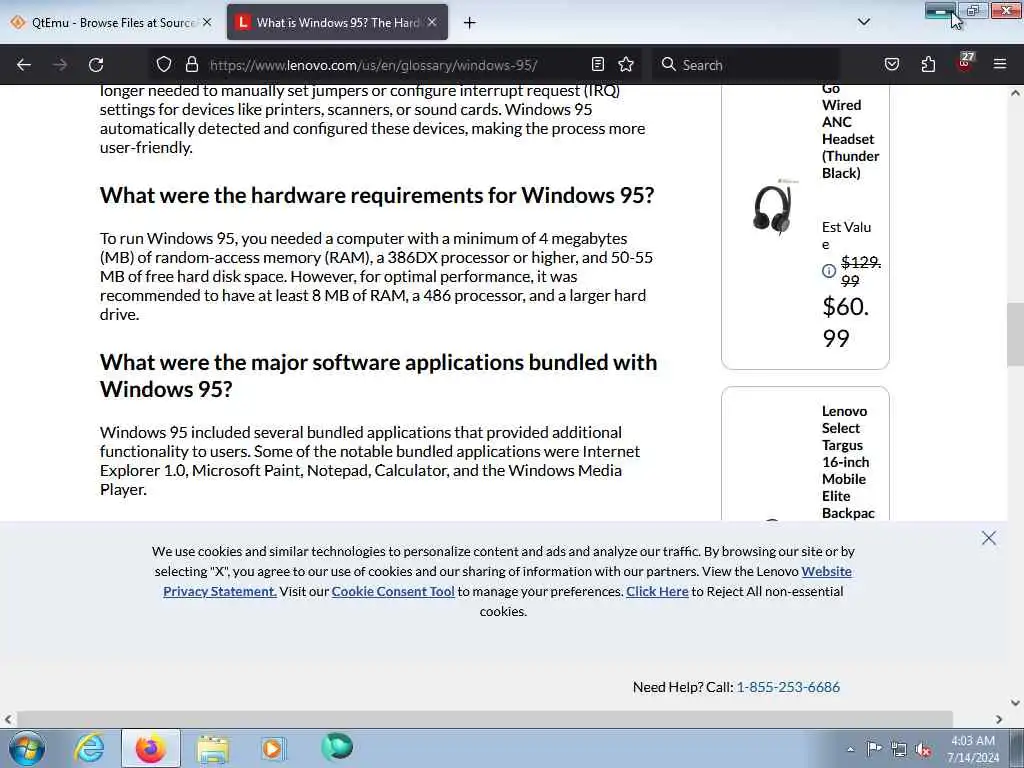Focus the Search box in toolbar
This screenshot has width=1024, height=768.
746,65
